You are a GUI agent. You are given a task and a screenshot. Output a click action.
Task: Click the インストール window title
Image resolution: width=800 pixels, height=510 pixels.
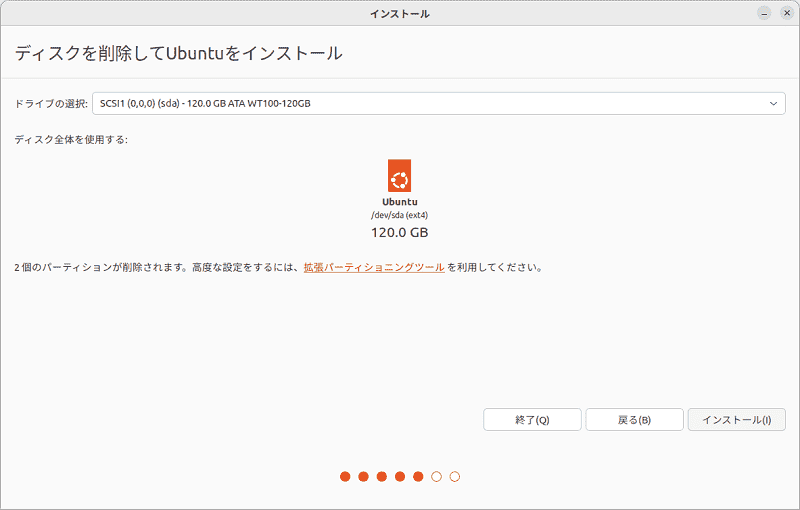(400, 14)
